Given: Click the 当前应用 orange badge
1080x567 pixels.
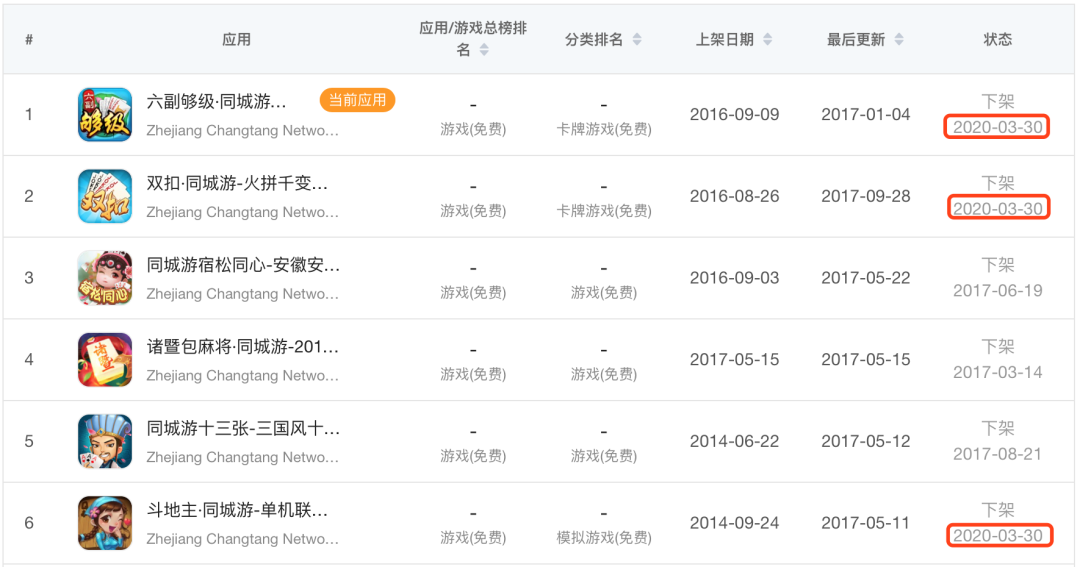Looking at the screenshot, I should (x=357, y=101).
